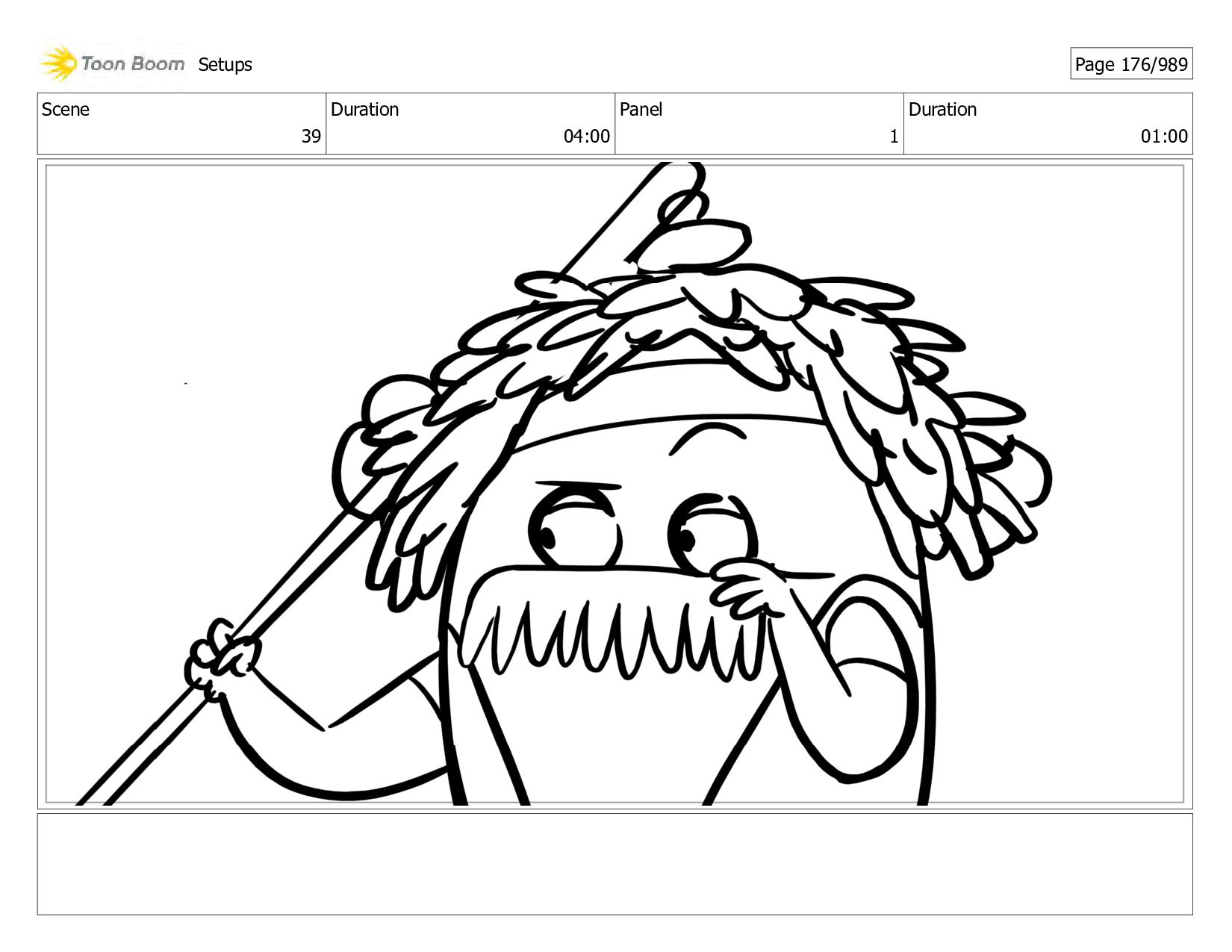The height and width of the screenshot is (952, 1232).
Task: Click the "Scene" header label
Action: [66, 110]
